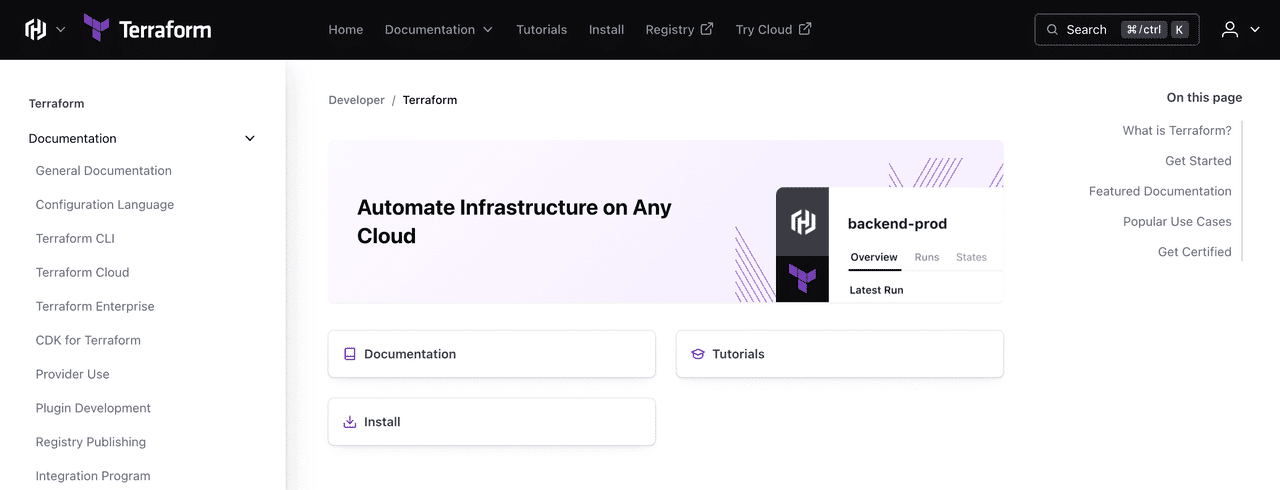Jump to What is Terraform? section
The image size is (1280, 490).
[x=1177, y=131]
